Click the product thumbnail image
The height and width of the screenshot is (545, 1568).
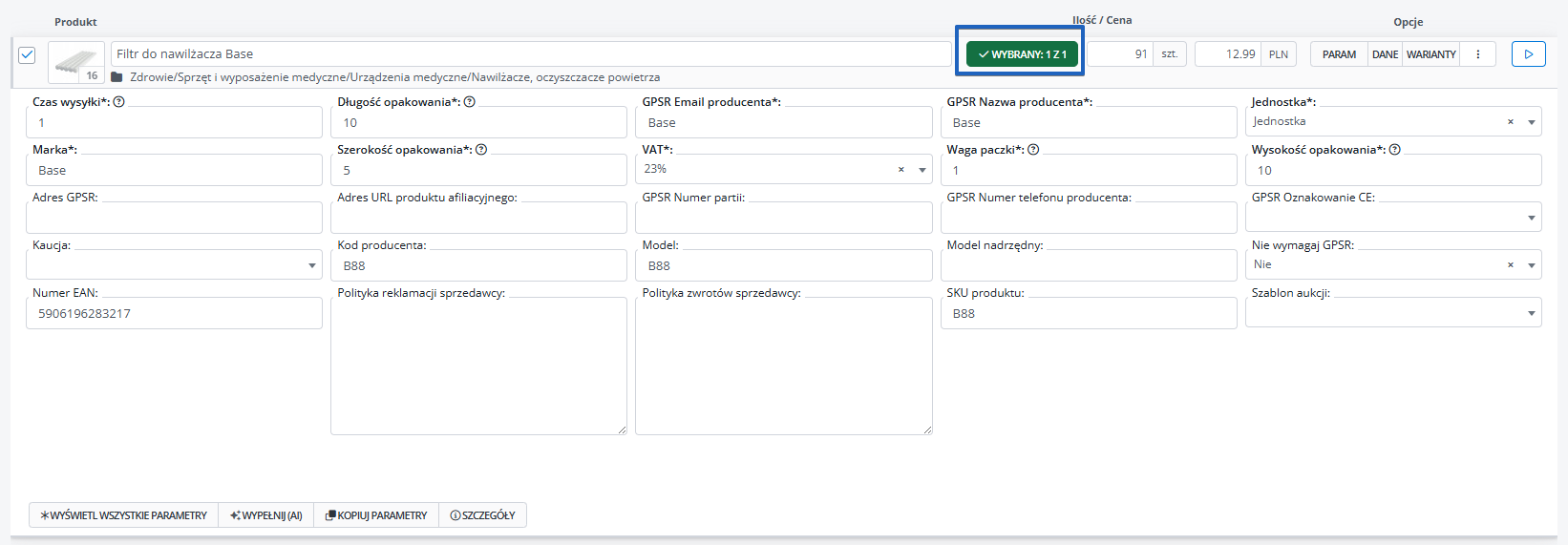[76, 63]
